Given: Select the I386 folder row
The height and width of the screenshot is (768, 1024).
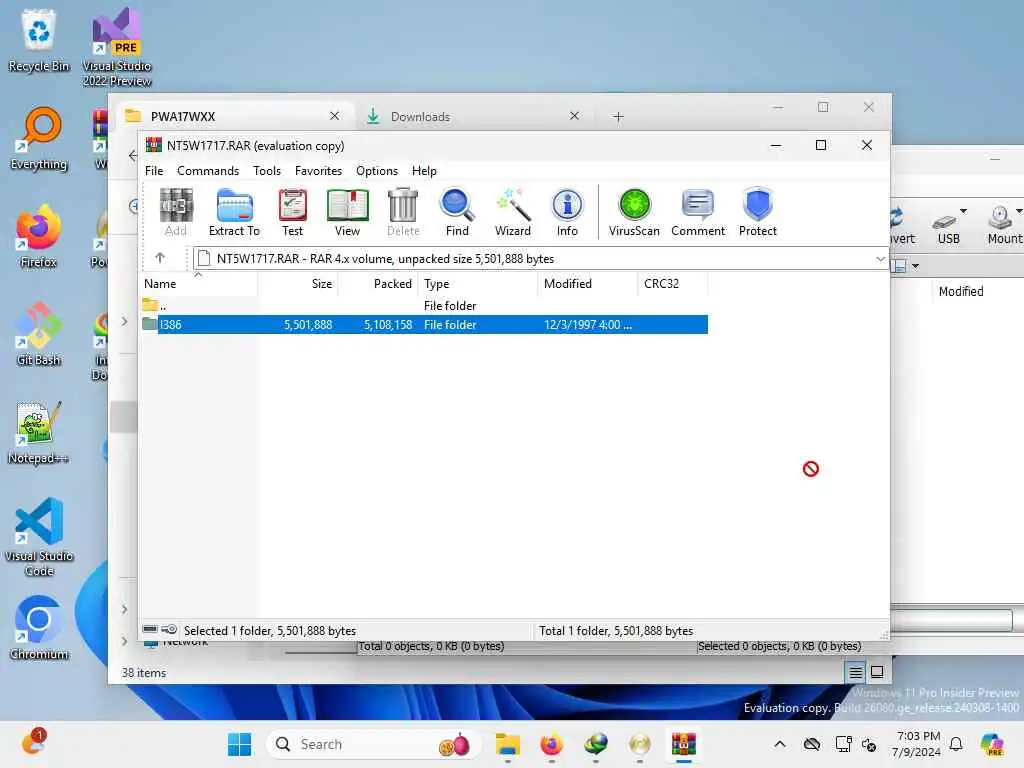Looking at the screenshot, I should [x=424, y=325].
